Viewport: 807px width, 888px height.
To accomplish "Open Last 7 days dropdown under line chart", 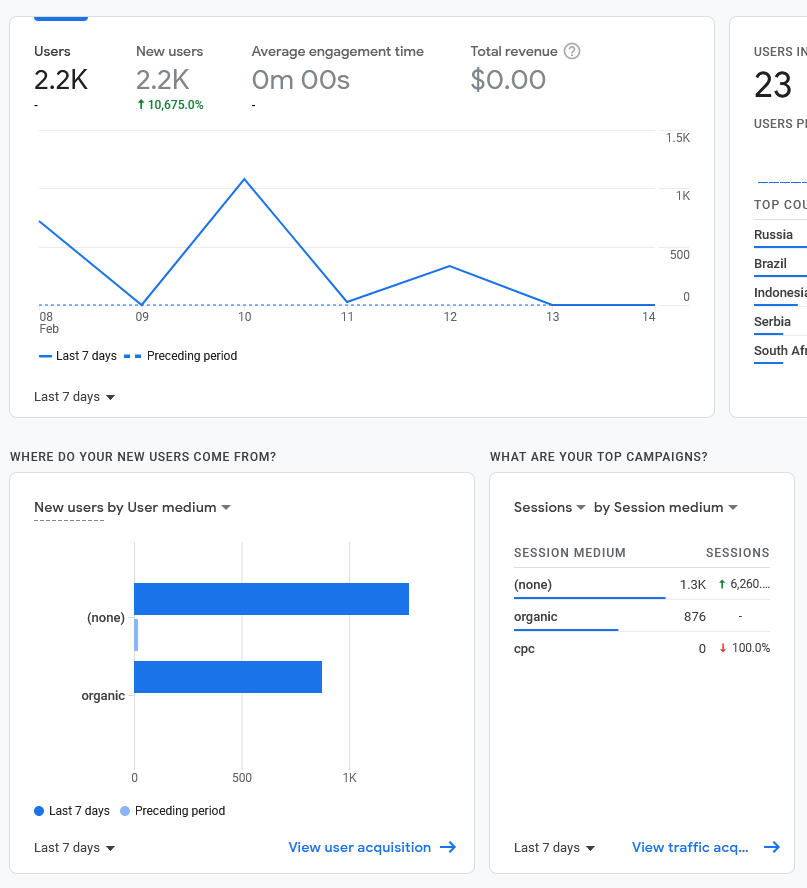I will 75,397.
